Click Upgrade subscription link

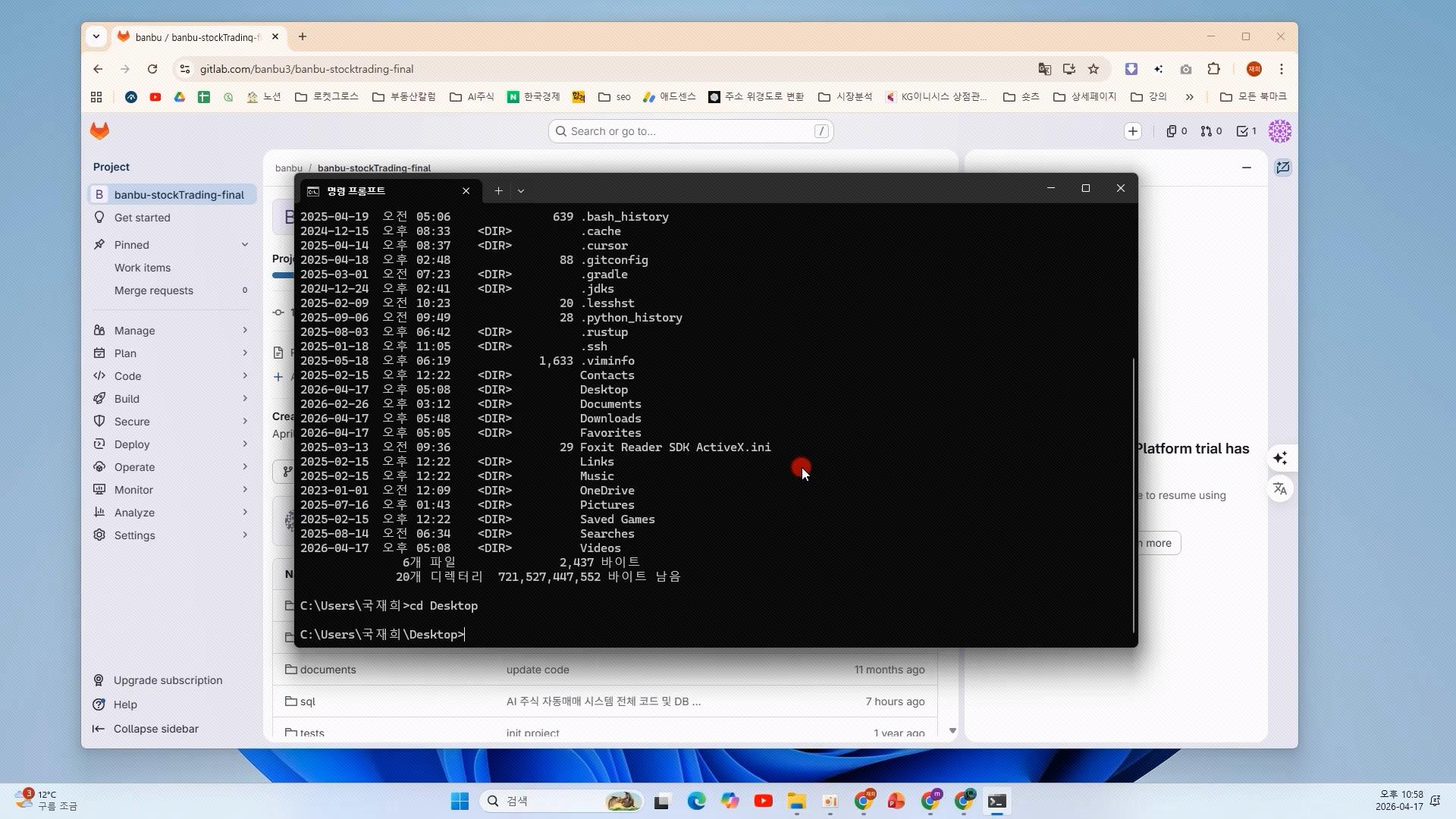click(168, 680)
